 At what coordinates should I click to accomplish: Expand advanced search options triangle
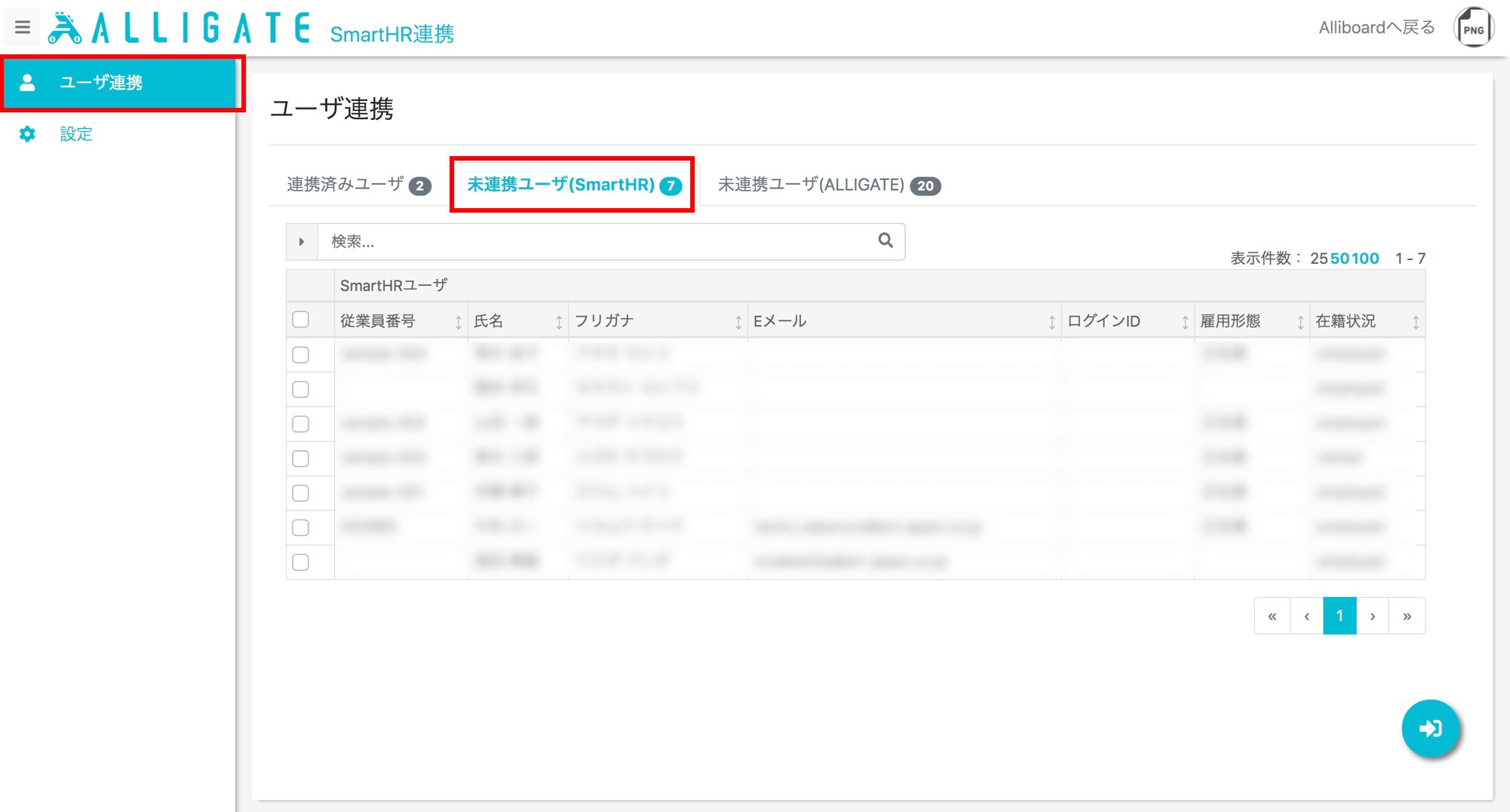click(302, 241)
